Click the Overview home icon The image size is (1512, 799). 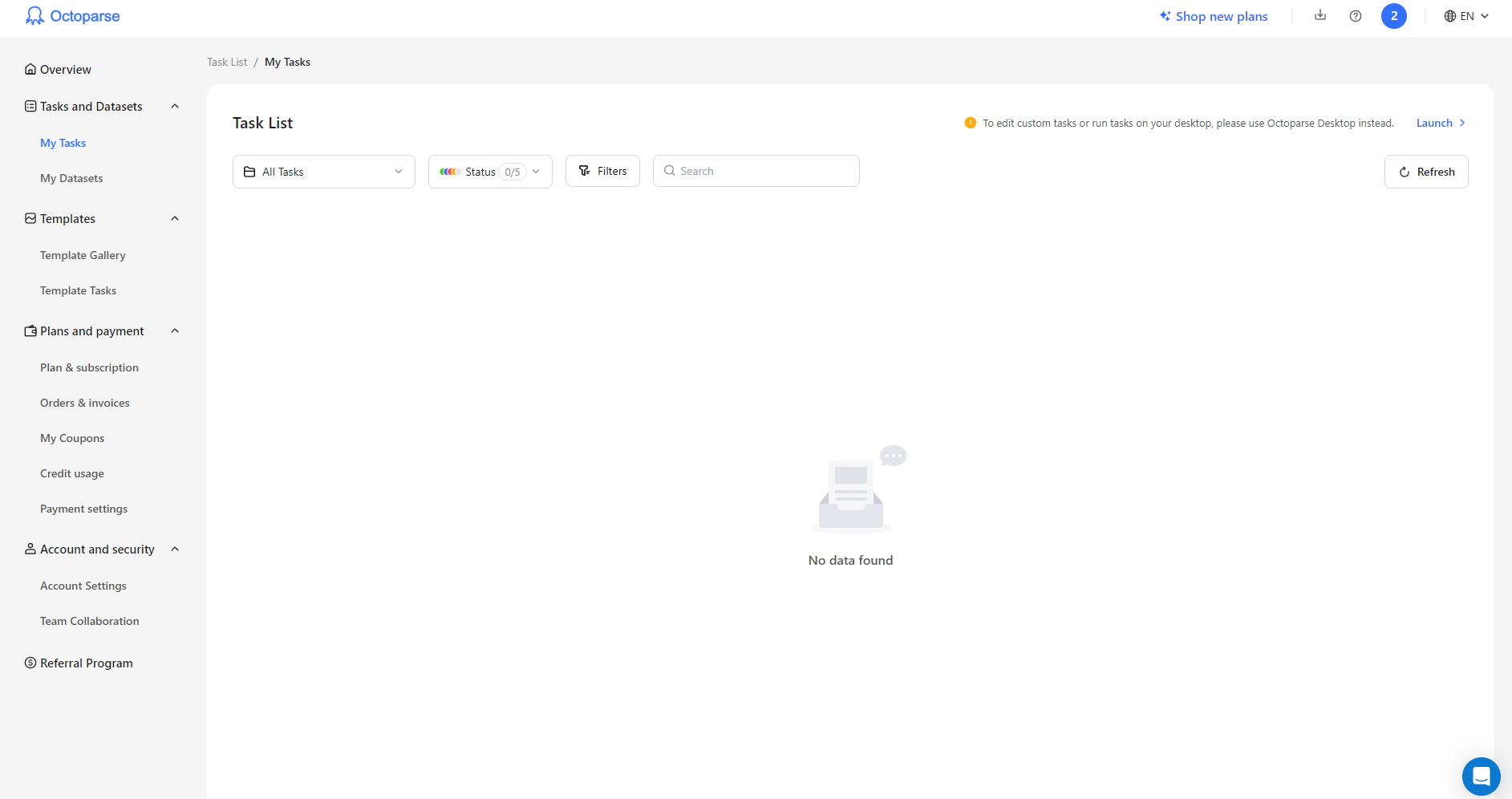tap(30, 69)
